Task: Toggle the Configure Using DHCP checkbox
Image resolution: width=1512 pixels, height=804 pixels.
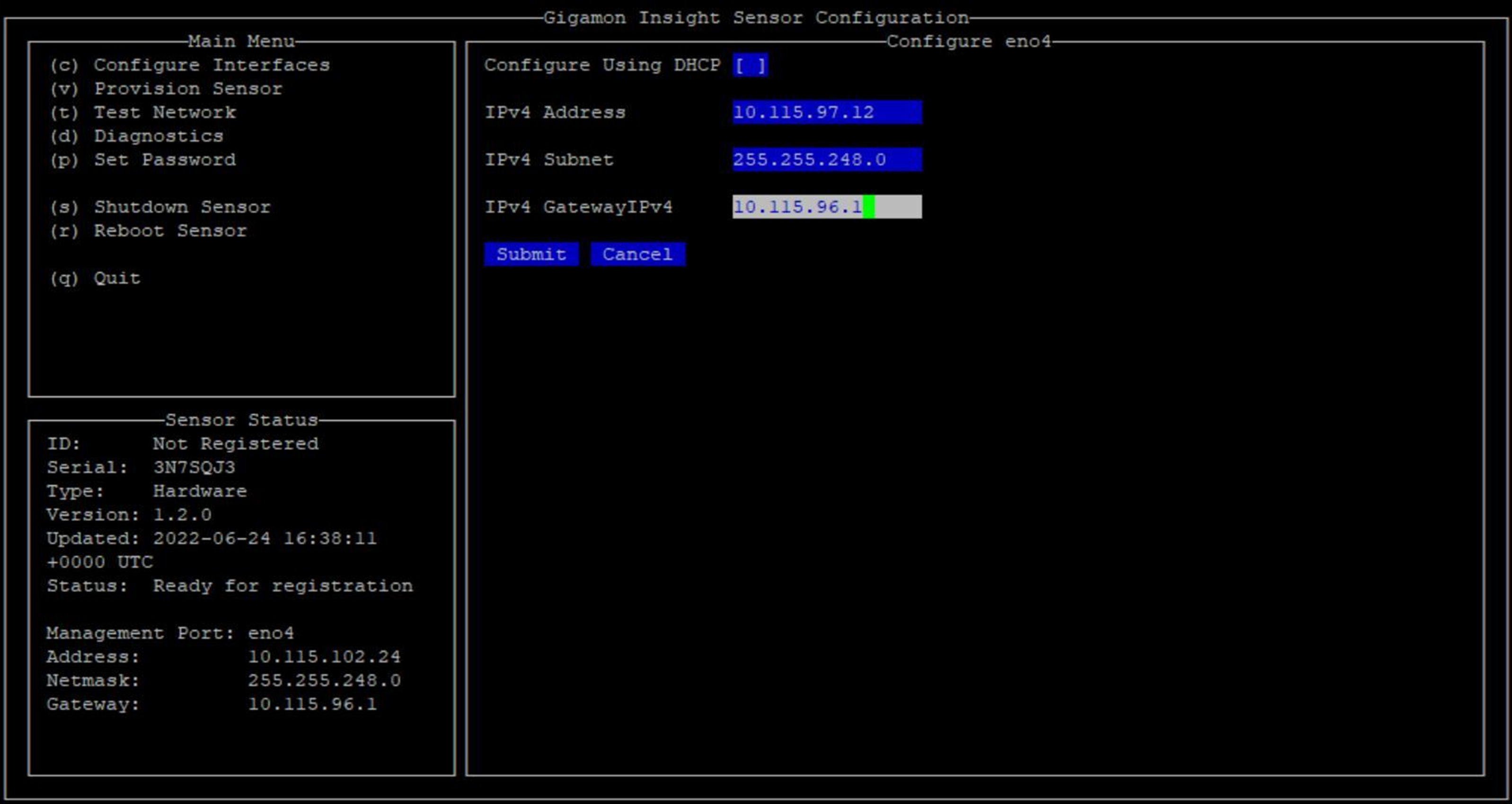Action: 750,65
